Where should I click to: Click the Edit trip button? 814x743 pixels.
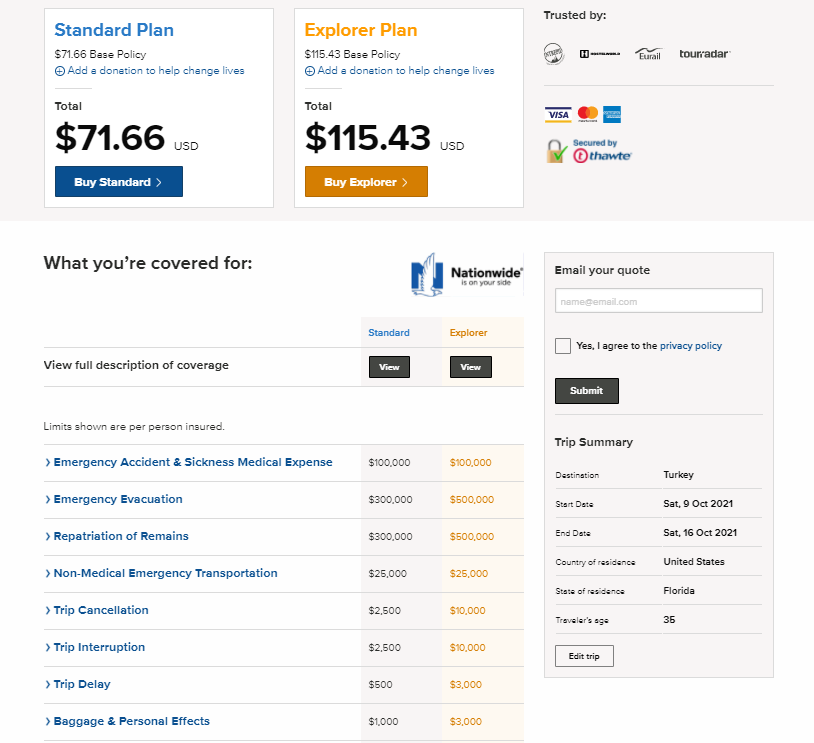(584, 656)
